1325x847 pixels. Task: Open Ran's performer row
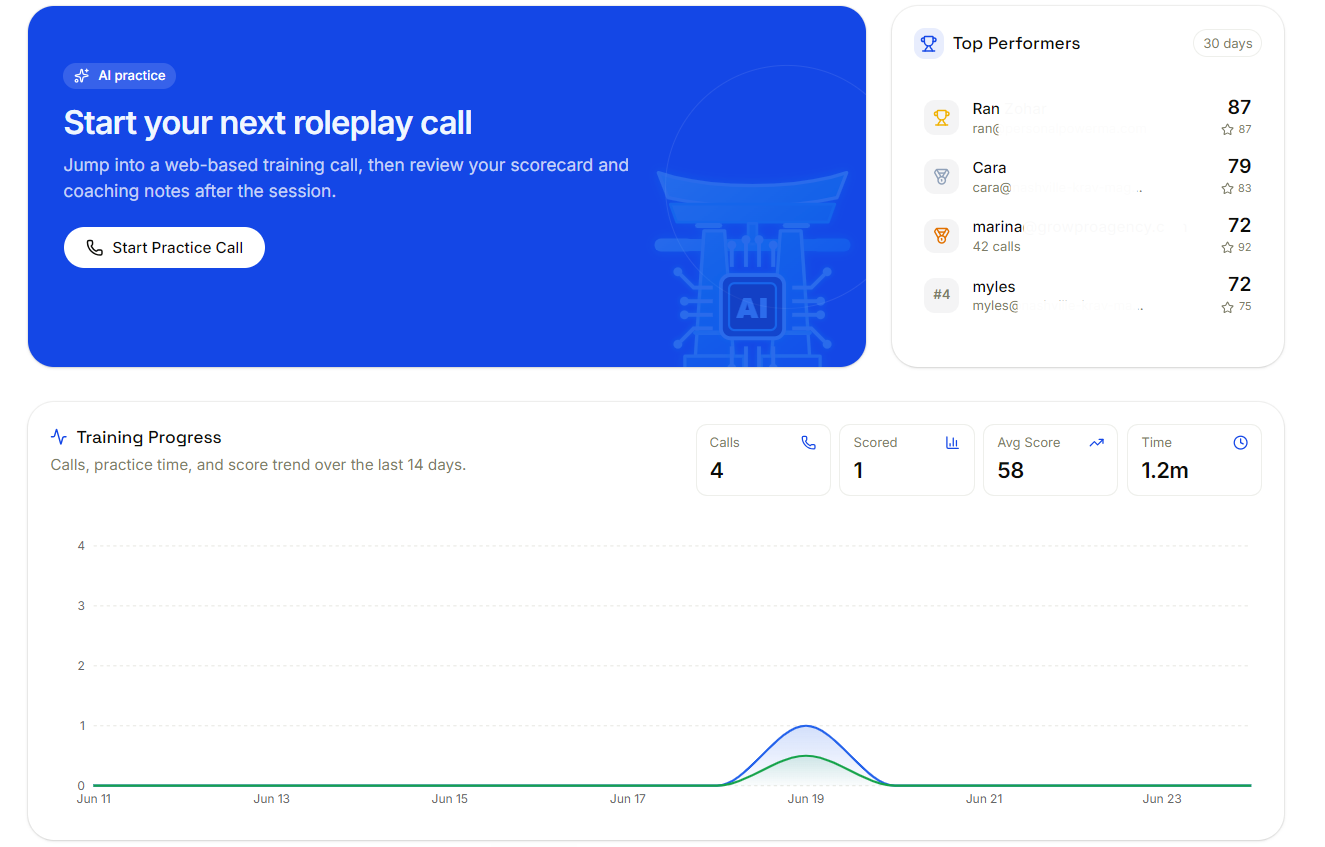tap(1088, 118)
